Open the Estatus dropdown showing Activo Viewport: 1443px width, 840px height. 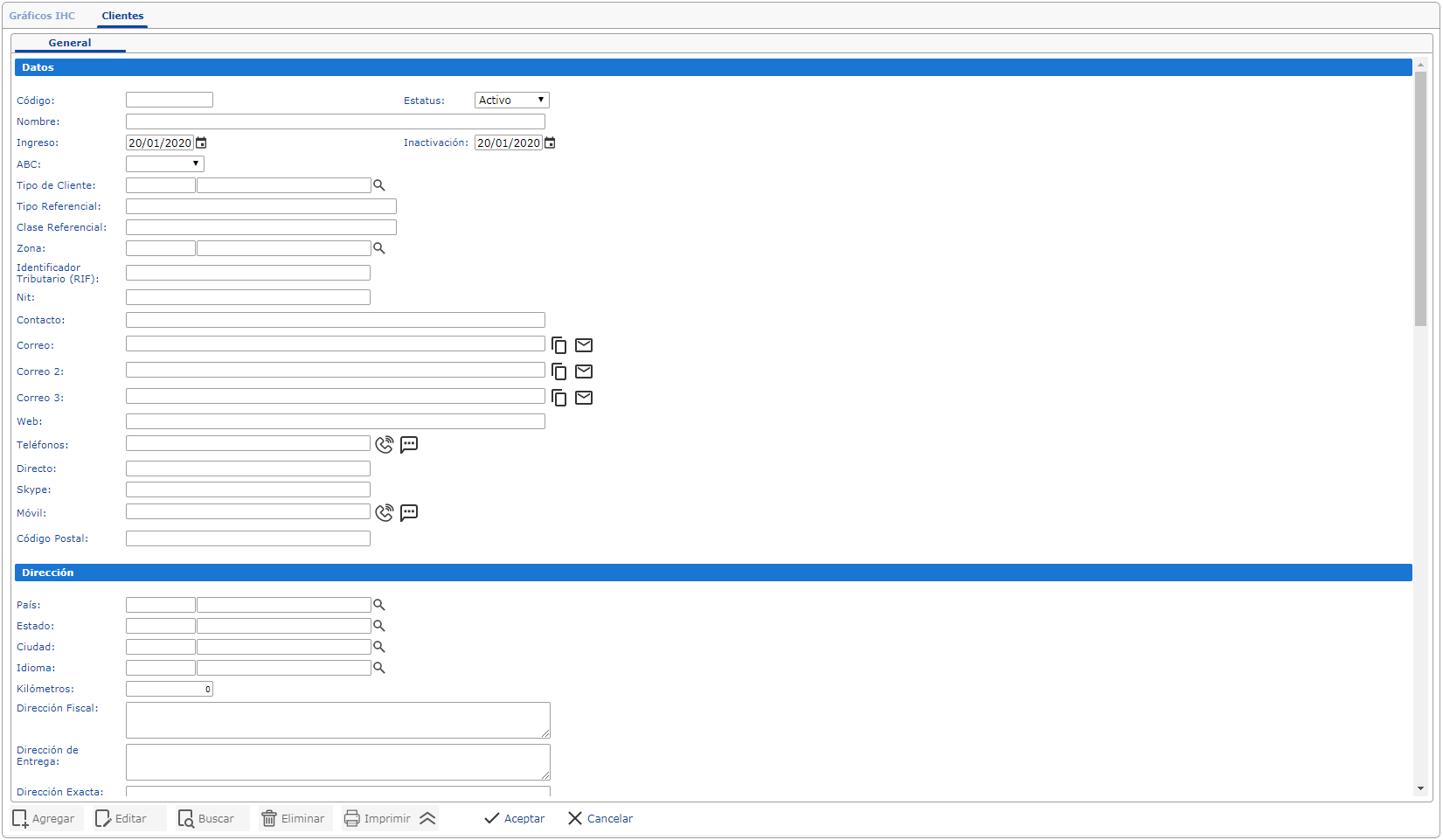click(x=511, y=101)
